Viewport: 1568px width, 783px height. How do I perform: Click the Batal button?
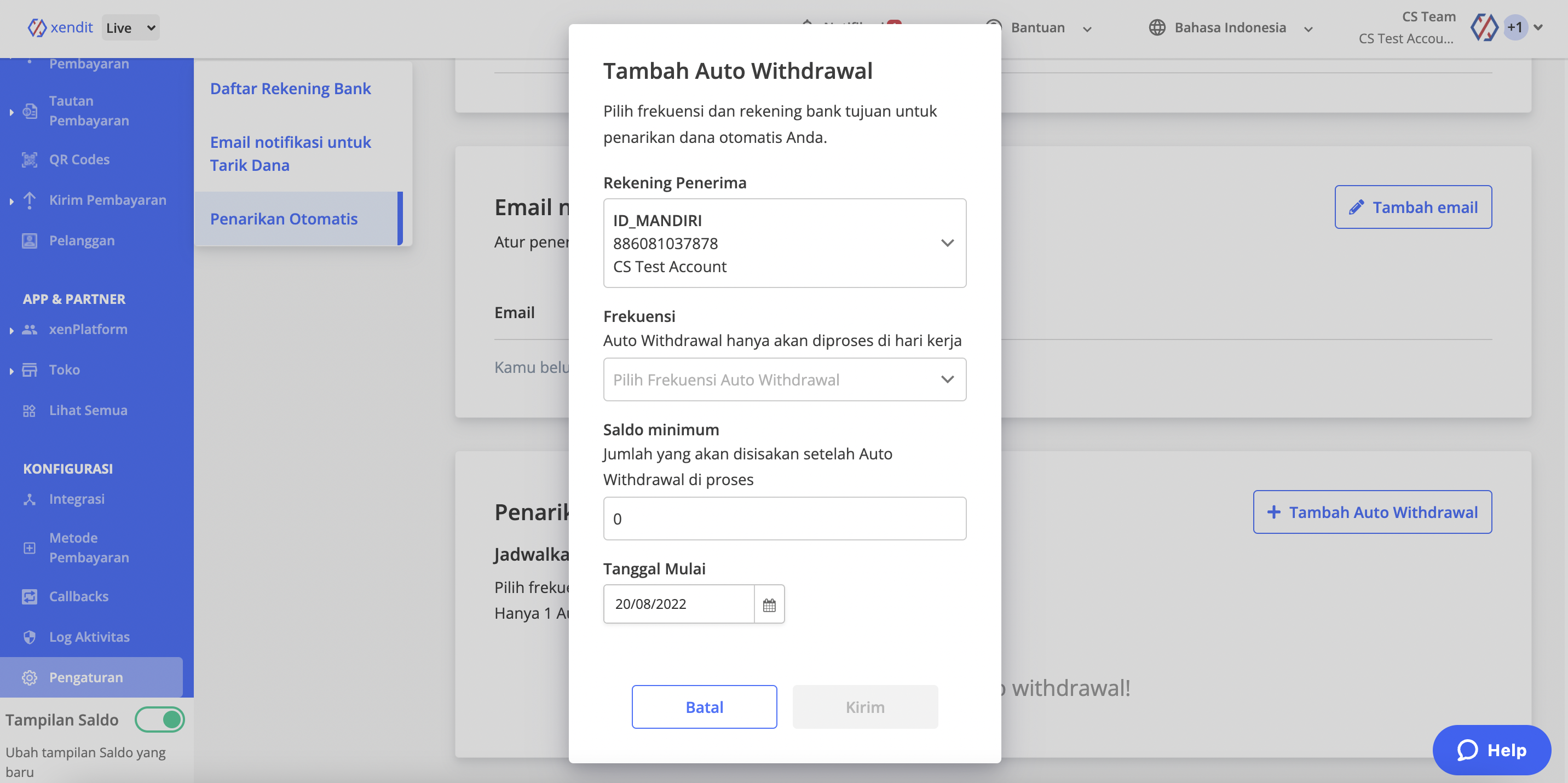point(704,707)
